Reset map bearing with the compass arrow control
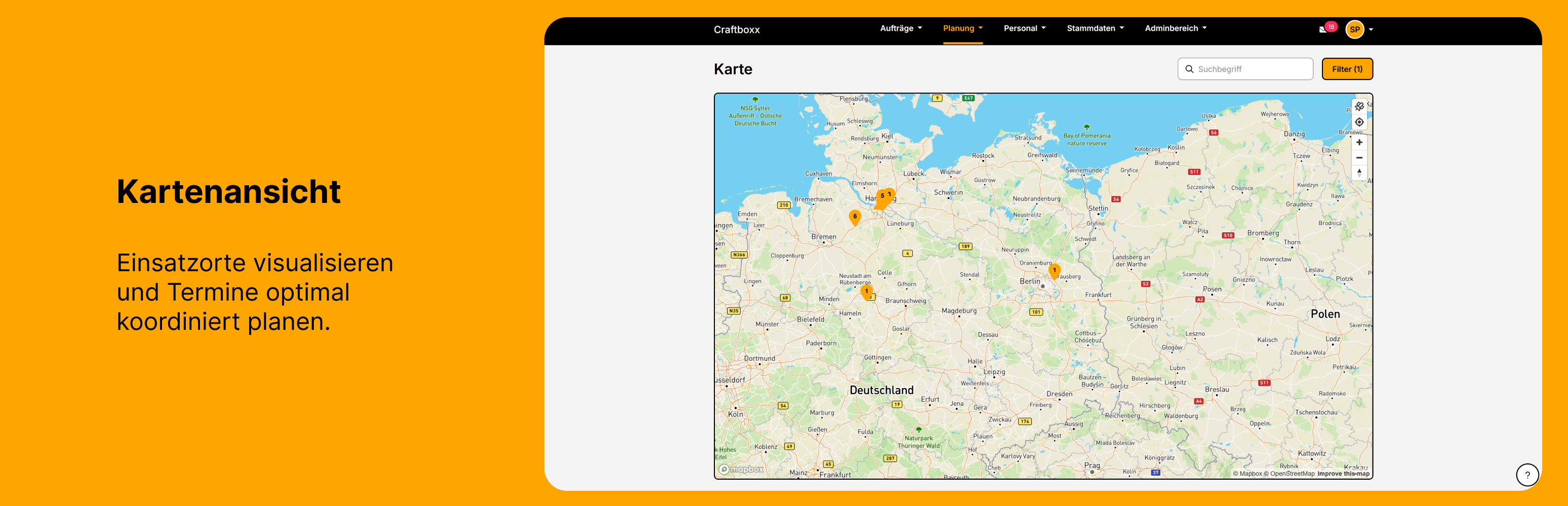The image size is (1568, 506). [1359, 172]
